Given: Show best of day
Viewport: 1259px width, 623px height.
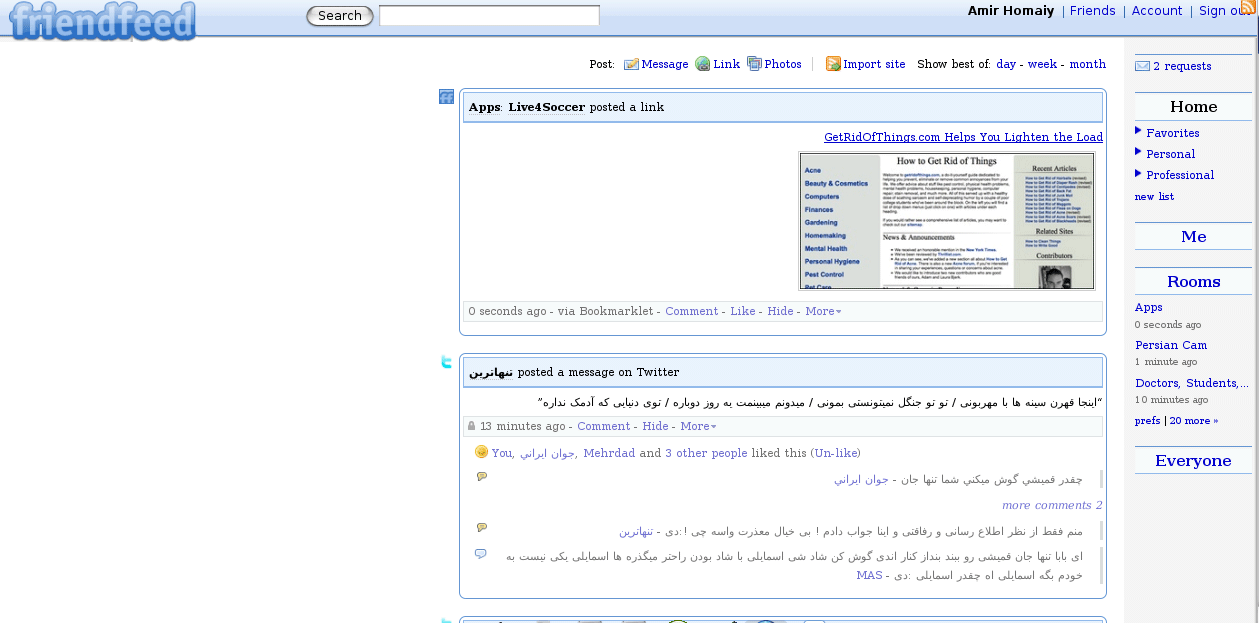Looking at the screenshot, I should coord(1006,64).
